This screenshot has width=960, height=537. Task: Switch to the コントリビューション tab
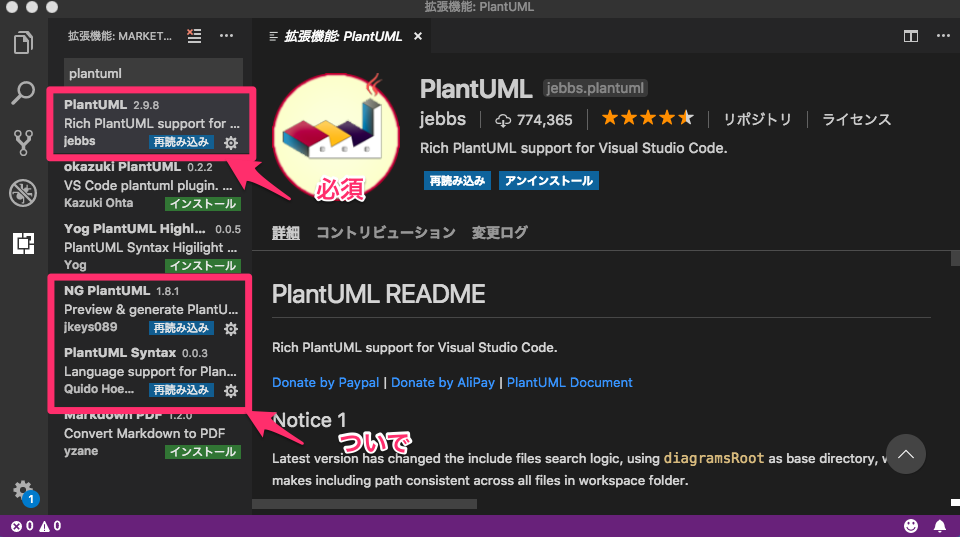(x=386, y=233)
